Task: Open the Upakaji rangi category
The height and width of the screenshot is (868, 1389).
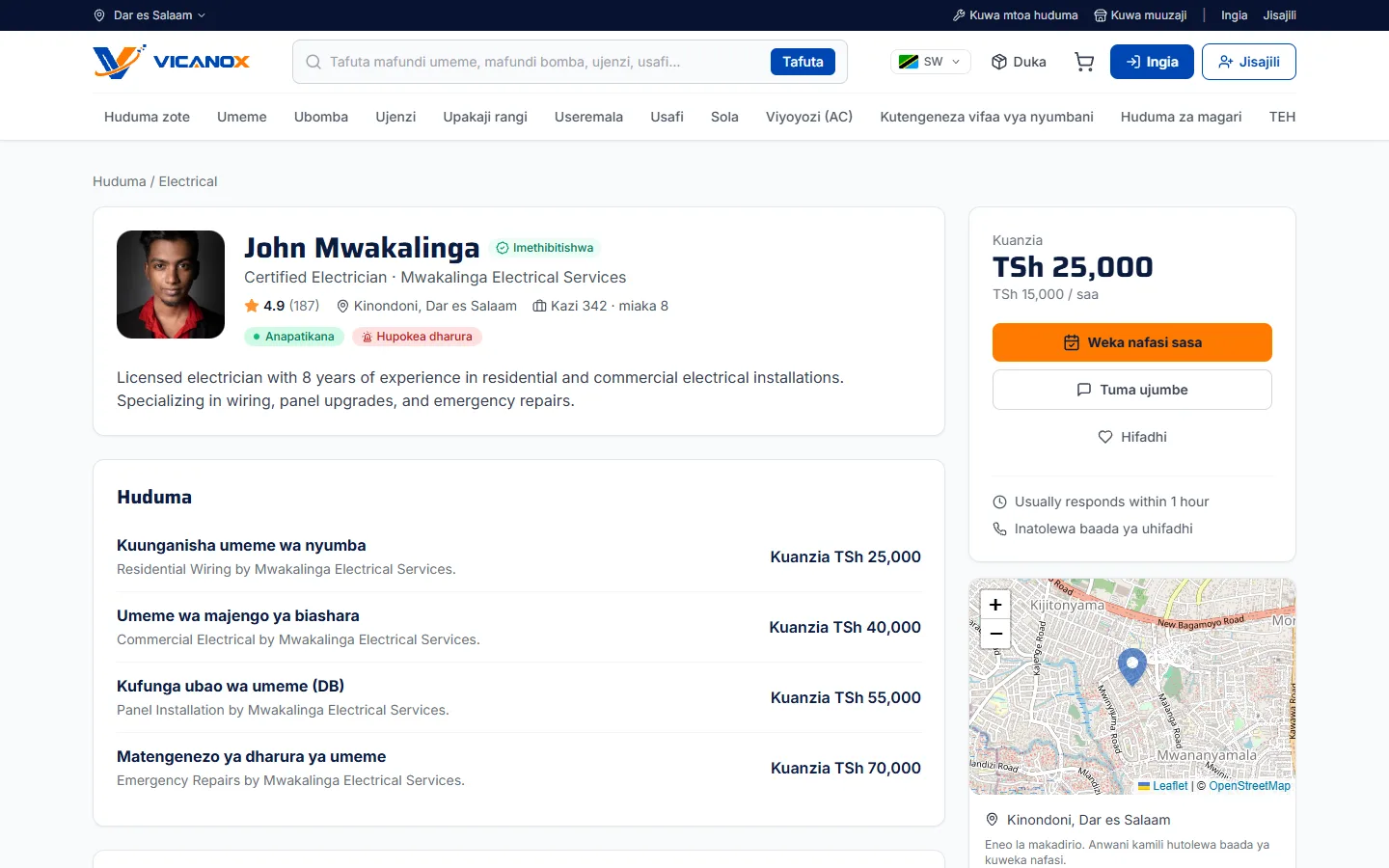Action: tap(485, 117)
